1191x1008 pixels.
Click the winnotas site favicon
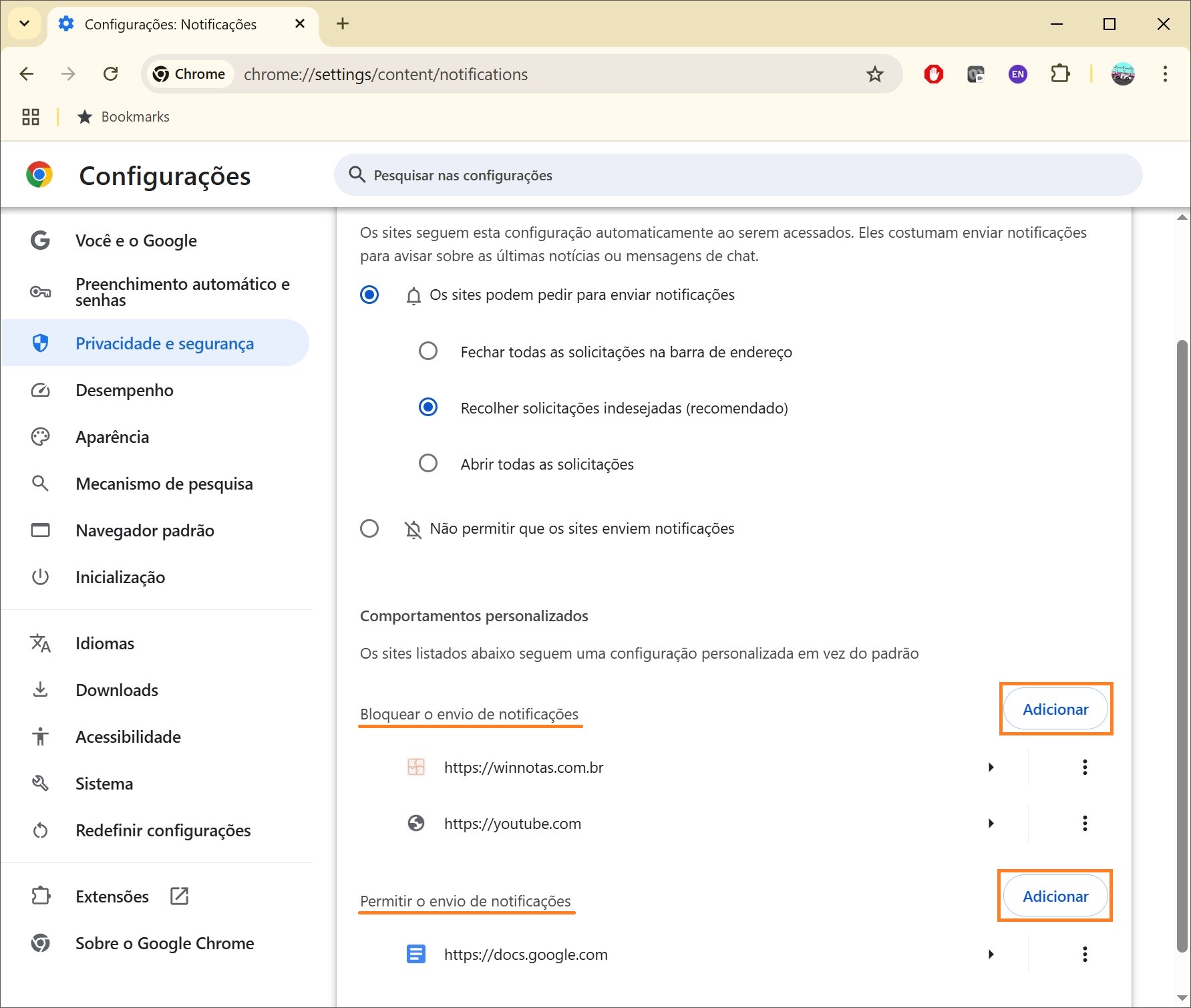[x=416, y=767]
